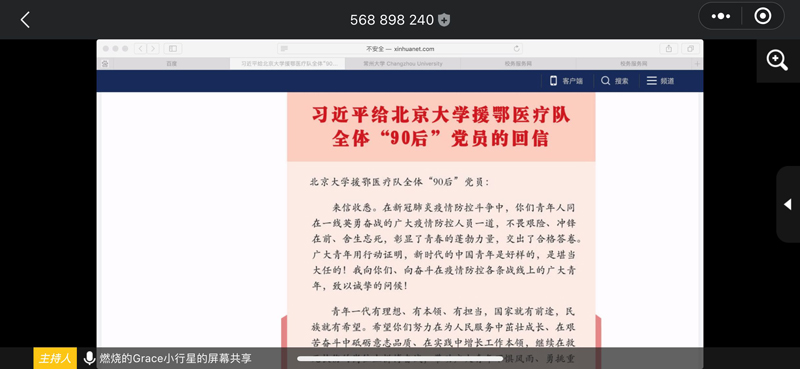Tap the magnifier zoom-in button
800x369 pixels.
(x=777, y=61)
